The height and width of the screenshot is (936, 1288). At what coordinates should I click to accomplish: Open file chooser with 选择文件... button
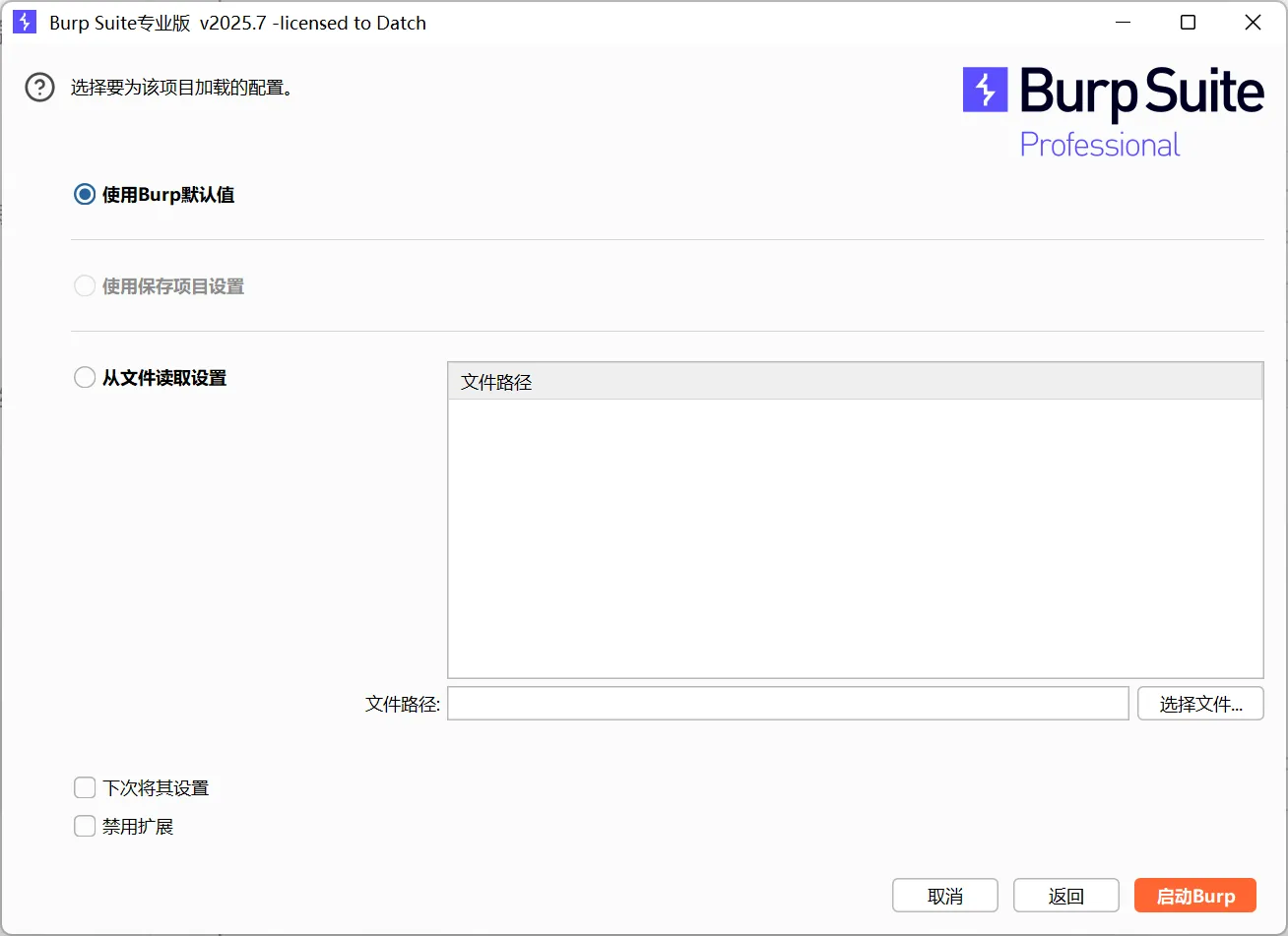pos(1199,704)
